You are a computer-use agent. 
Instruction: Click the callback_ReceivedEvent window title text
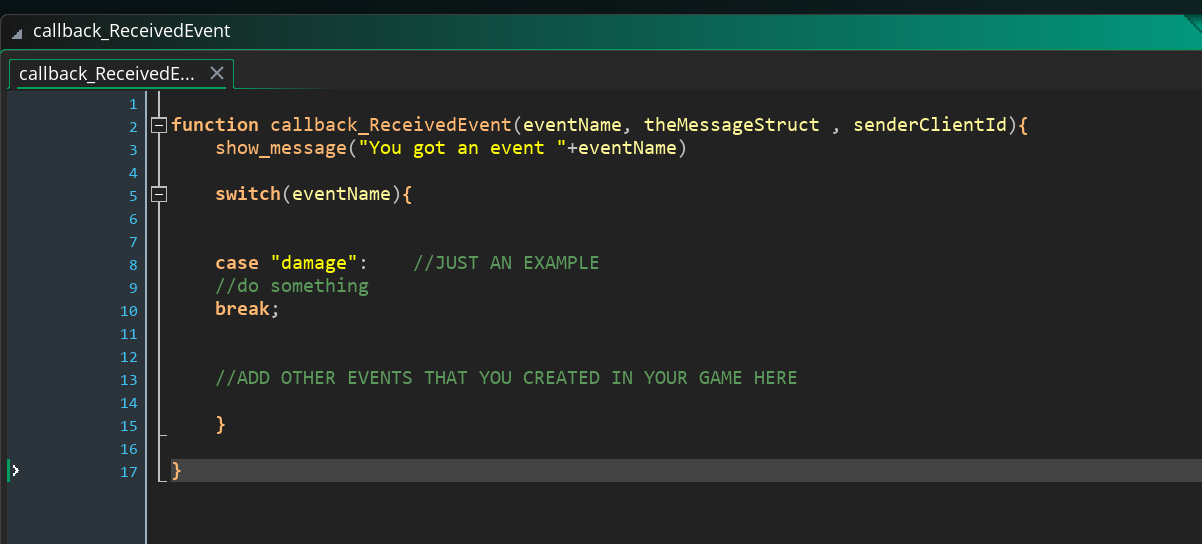(131, 31)
